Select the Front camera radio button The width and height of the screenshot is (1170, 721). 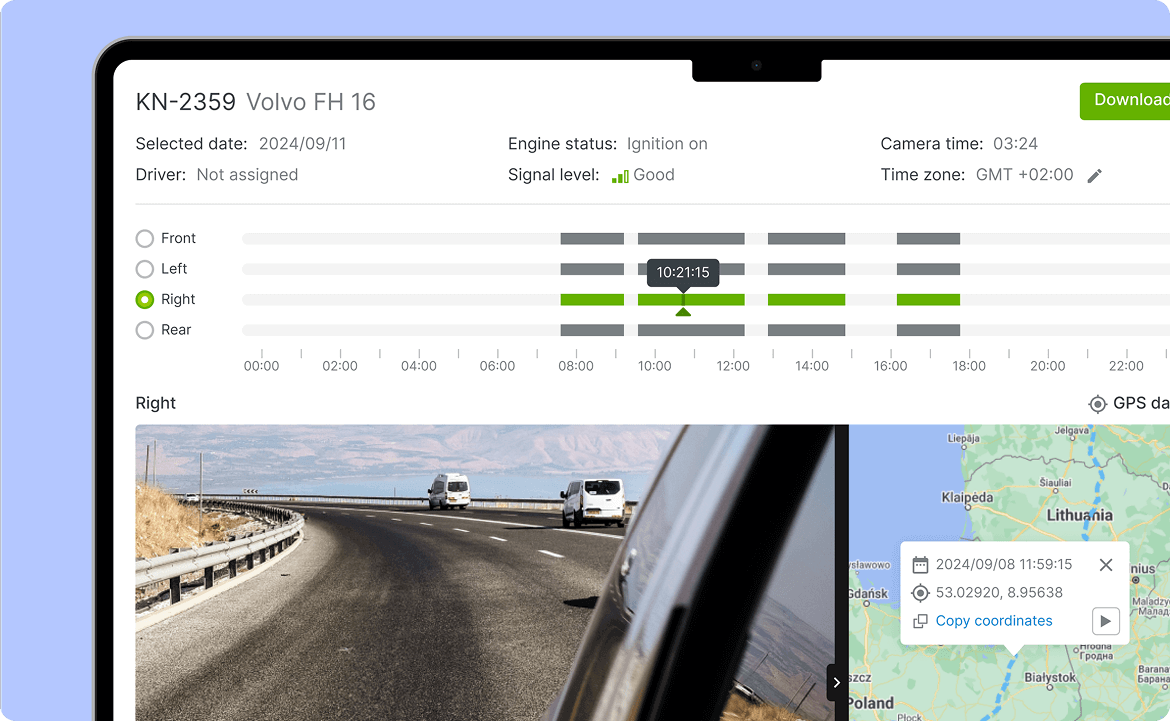click(x=145, y=239)
